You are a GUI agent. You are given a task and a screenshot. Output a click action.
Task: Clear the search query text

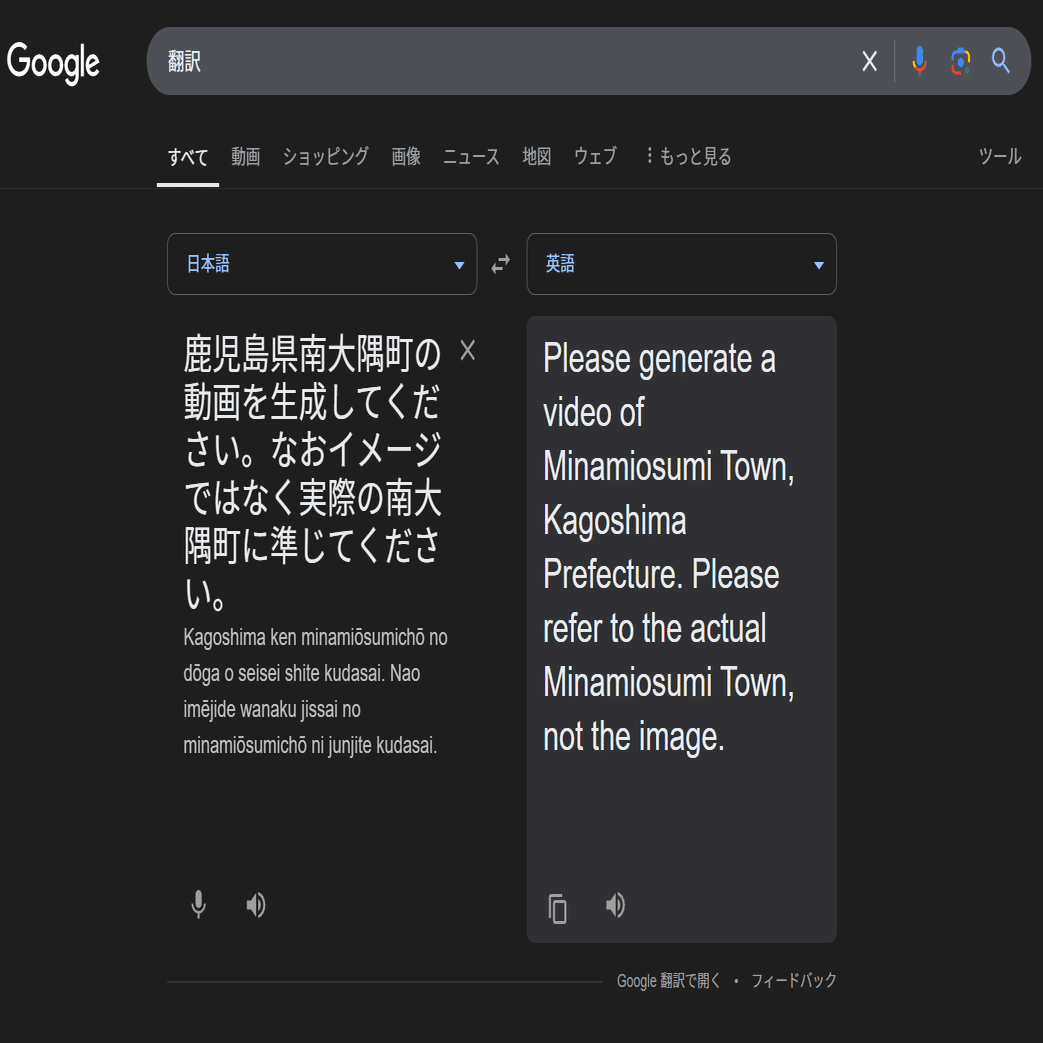click(869, 61)
